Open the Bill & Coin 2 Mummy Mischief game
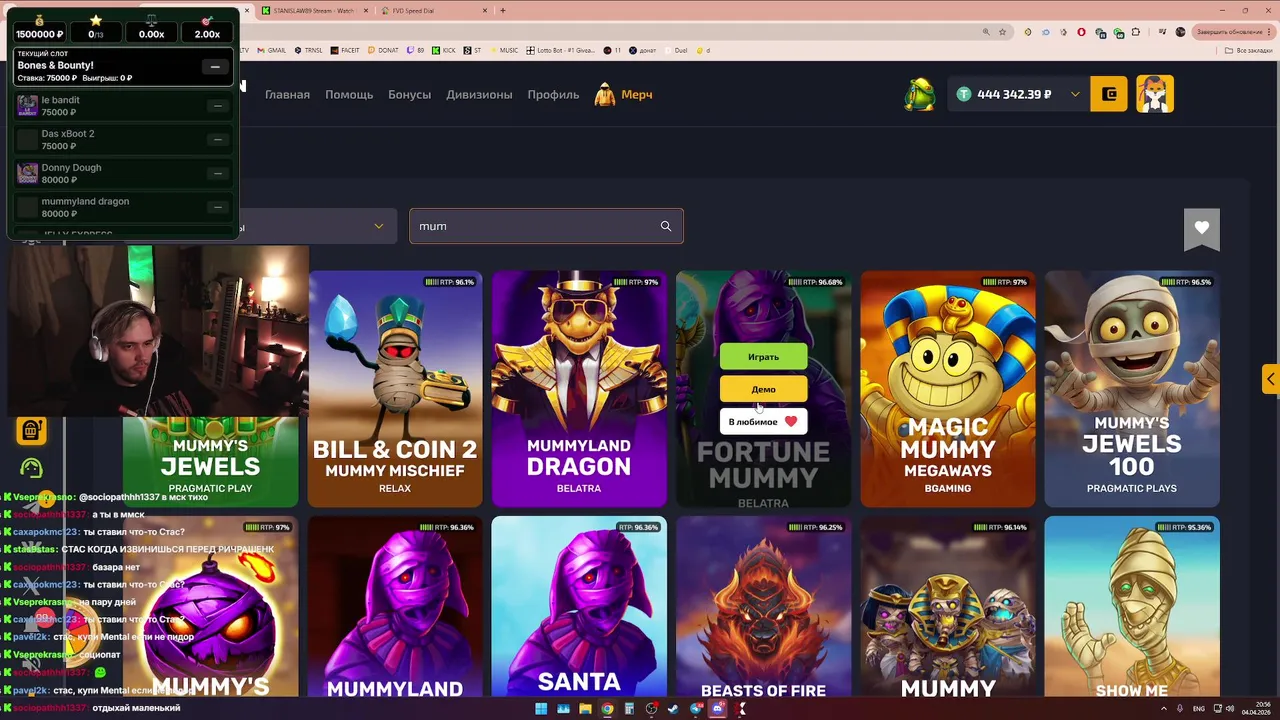Viewport: 1280px width, 720px height. point(395,389)
